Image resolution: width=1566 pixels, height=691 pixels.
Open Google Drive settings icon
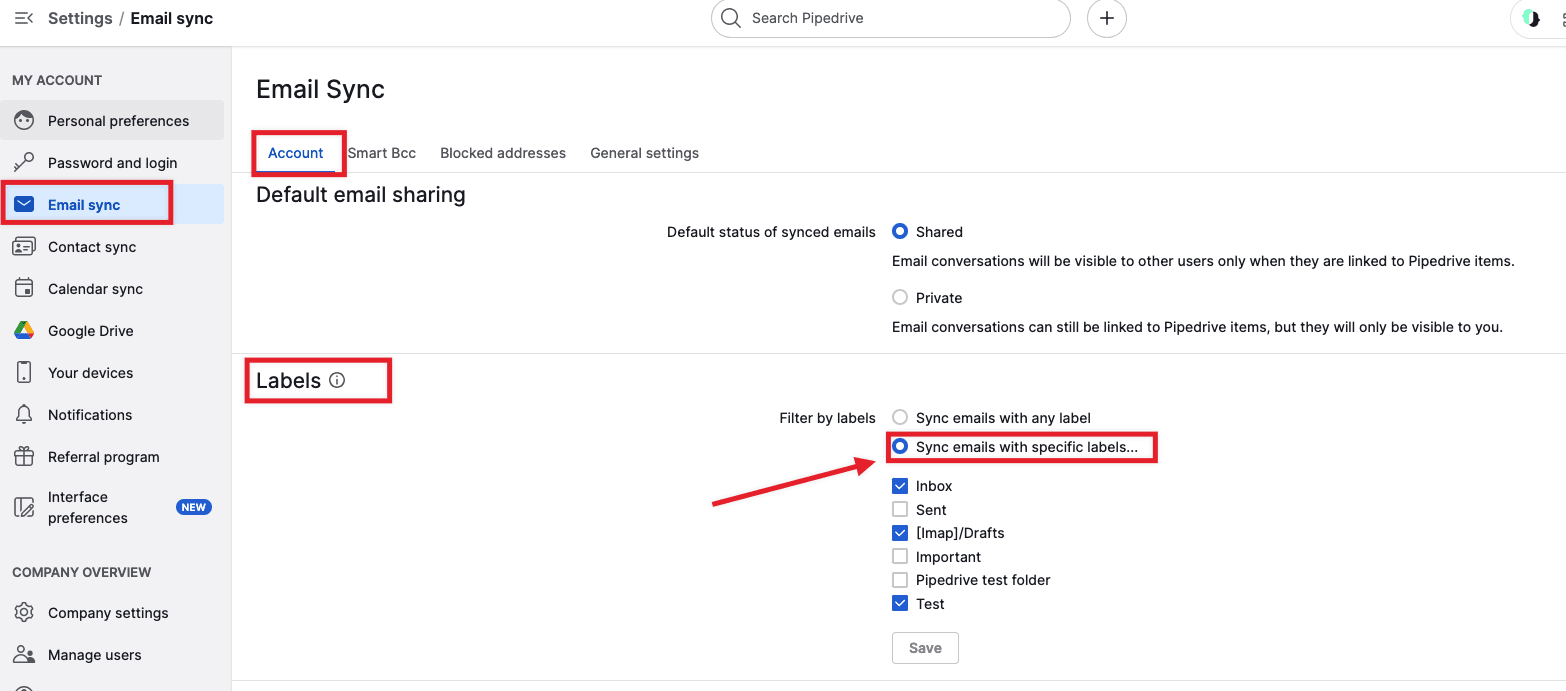click(24, 331)
